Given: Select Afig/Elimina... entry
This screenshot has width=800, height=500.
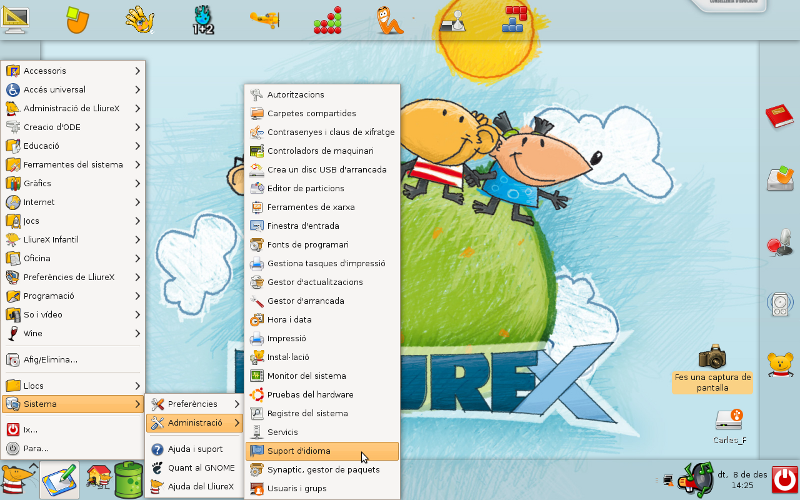Looking at the screenshot, I should [x=73, y=360].
